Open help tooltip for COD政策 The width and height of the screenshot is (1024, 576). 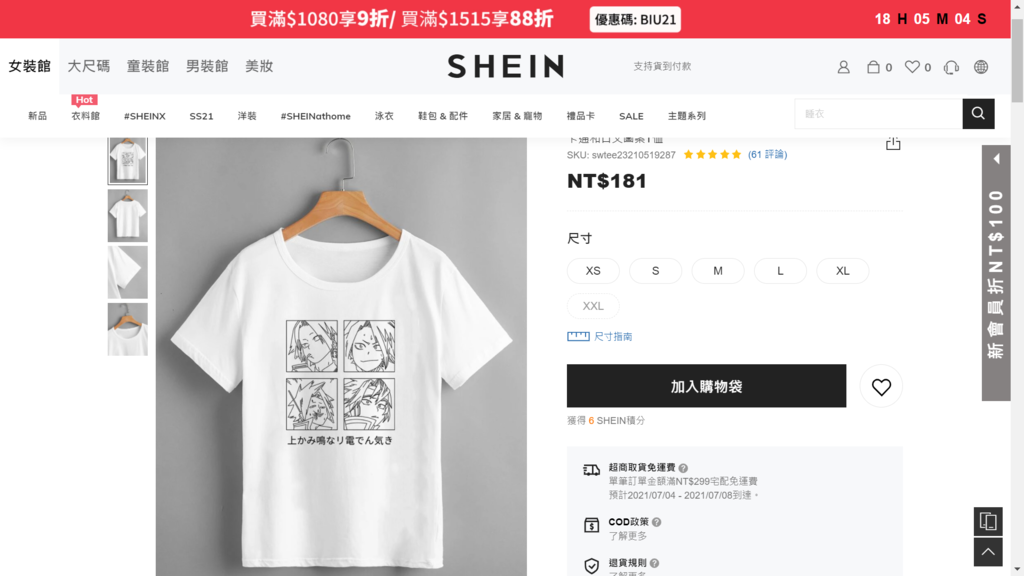pos(656,522)
